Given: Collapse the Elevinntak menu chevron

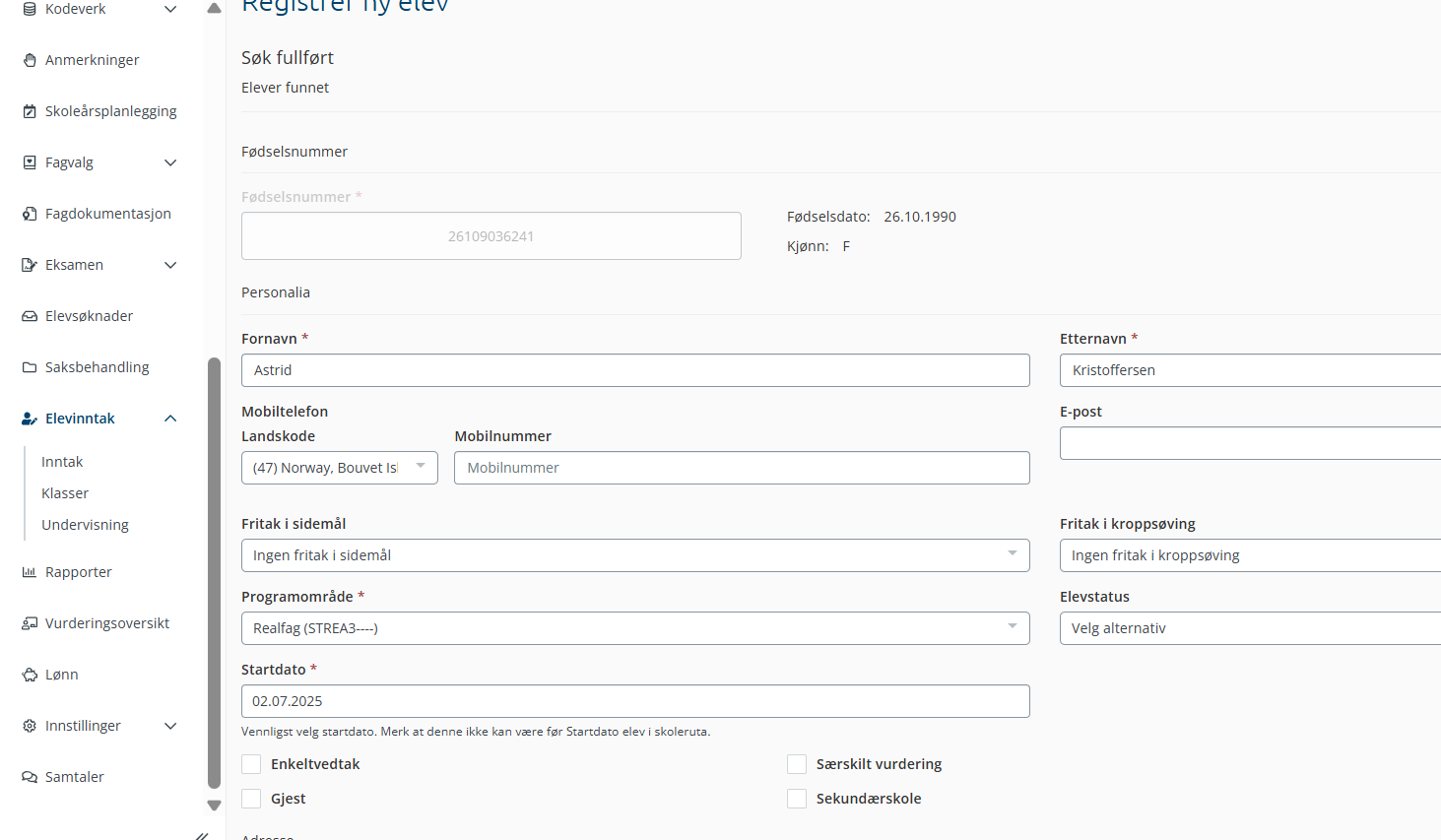Looking at the screenshot, I should coord(170,419).
